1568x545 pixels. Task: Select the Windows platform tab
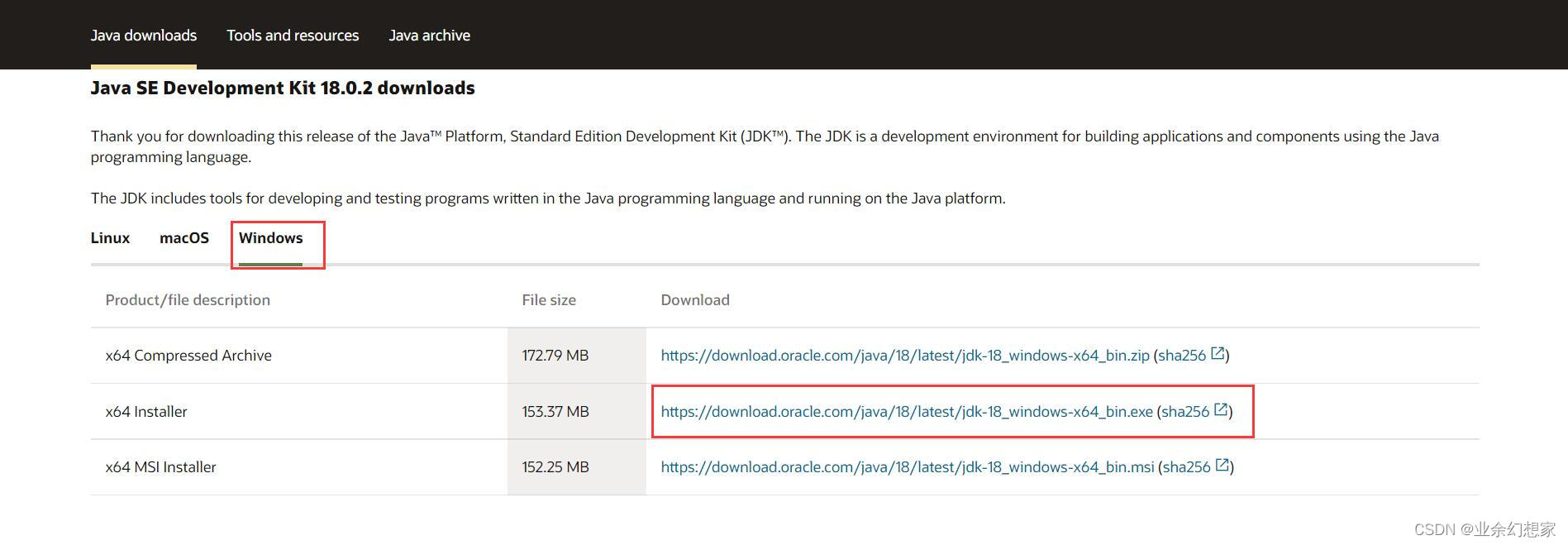pyautogui.click(x=271, y=238)
